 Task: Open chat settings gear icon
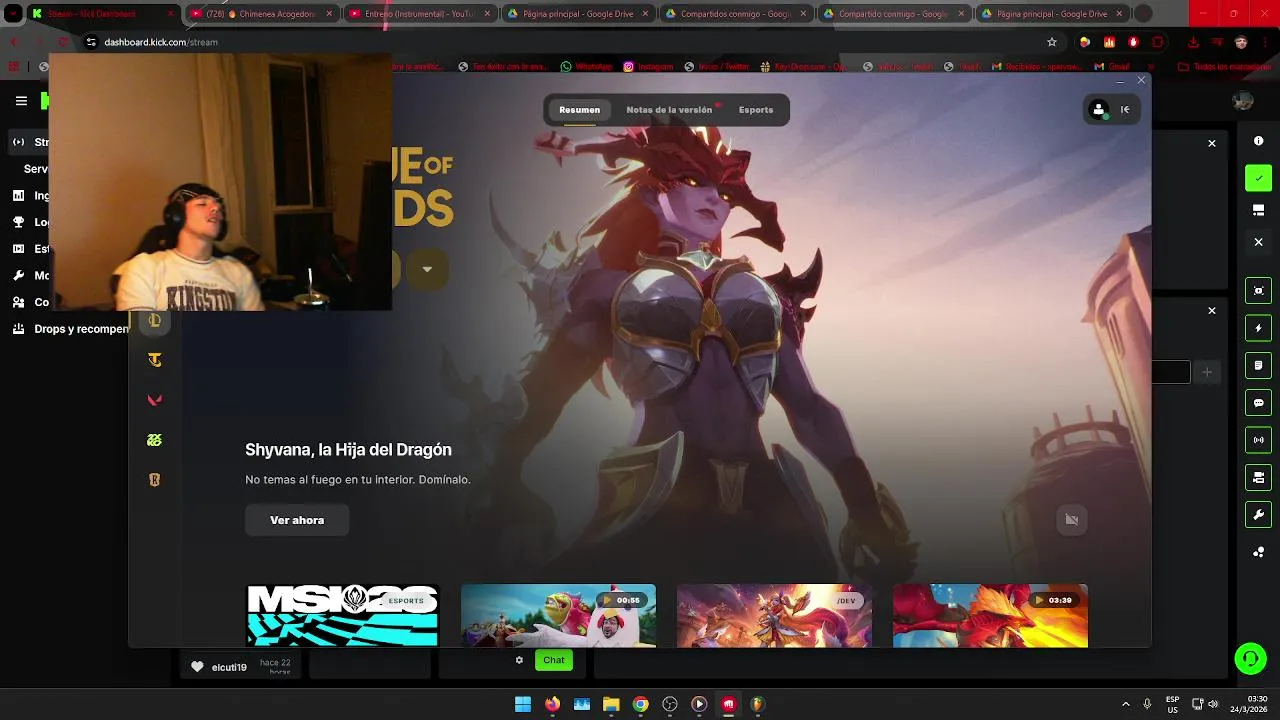[x=519, y=660]
